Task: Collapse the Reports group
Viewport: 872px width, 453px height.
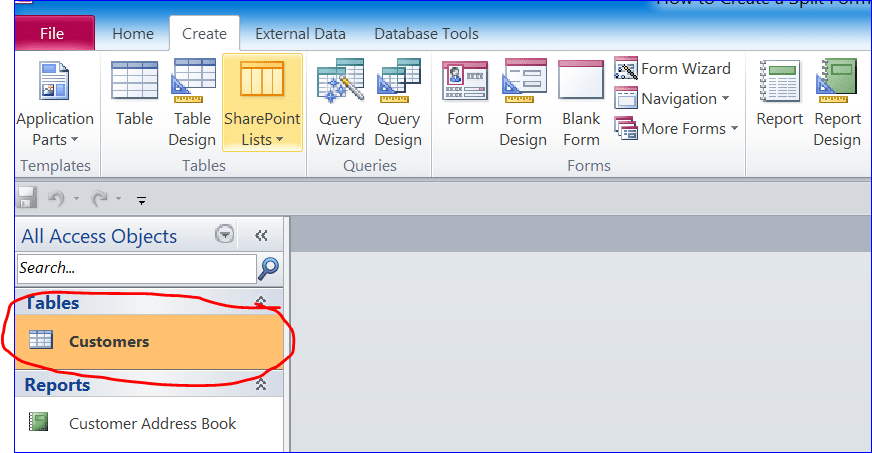Action: [x=261, y=385]
